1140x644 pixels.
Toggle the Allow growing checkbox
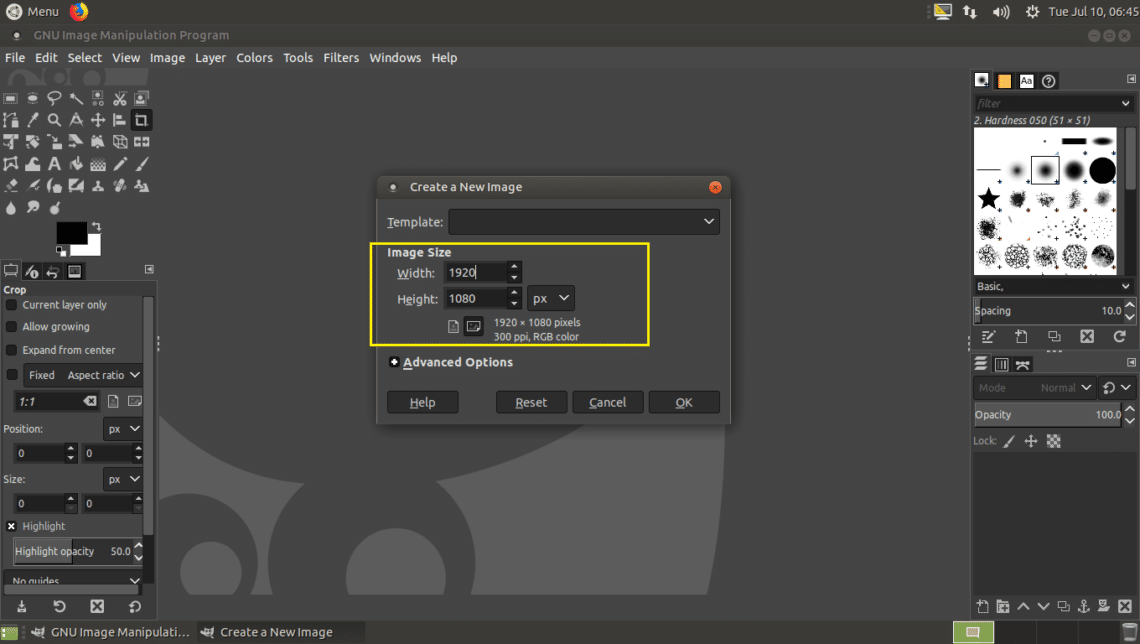tap(12, 327)
